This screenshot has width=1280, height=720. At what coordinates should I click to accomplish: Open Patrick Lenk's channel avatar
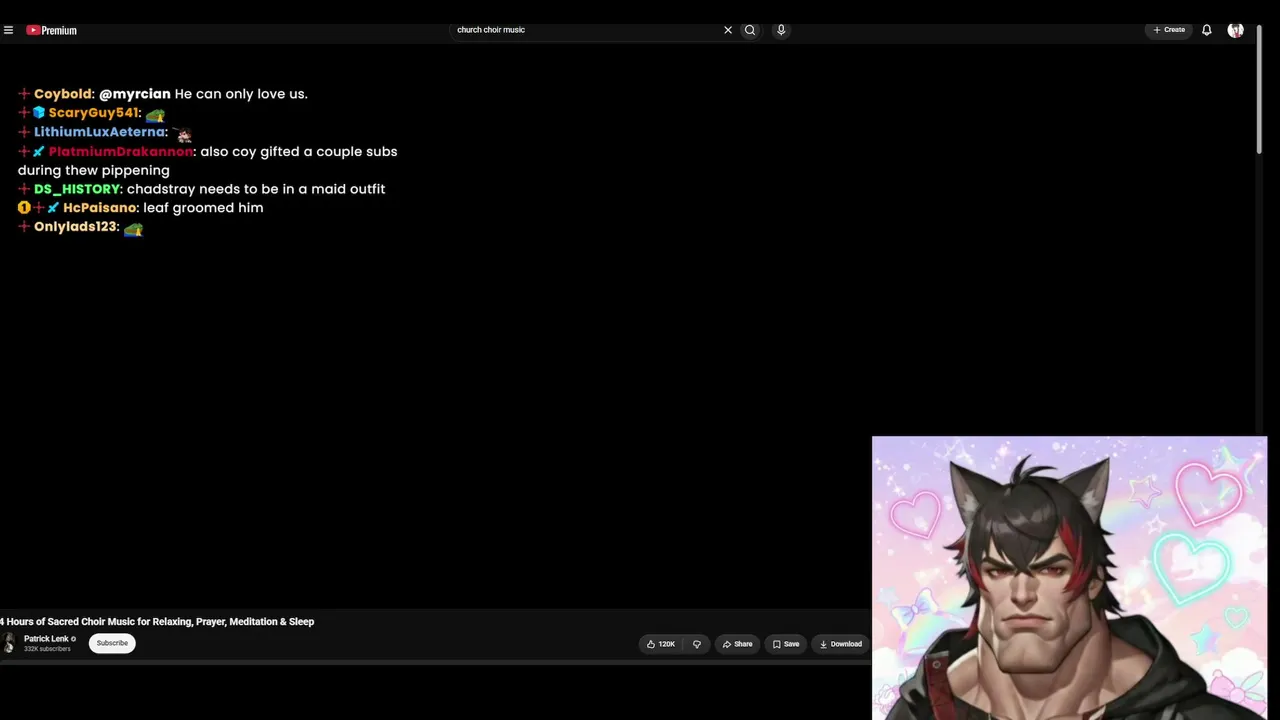[x=9, y=643]
